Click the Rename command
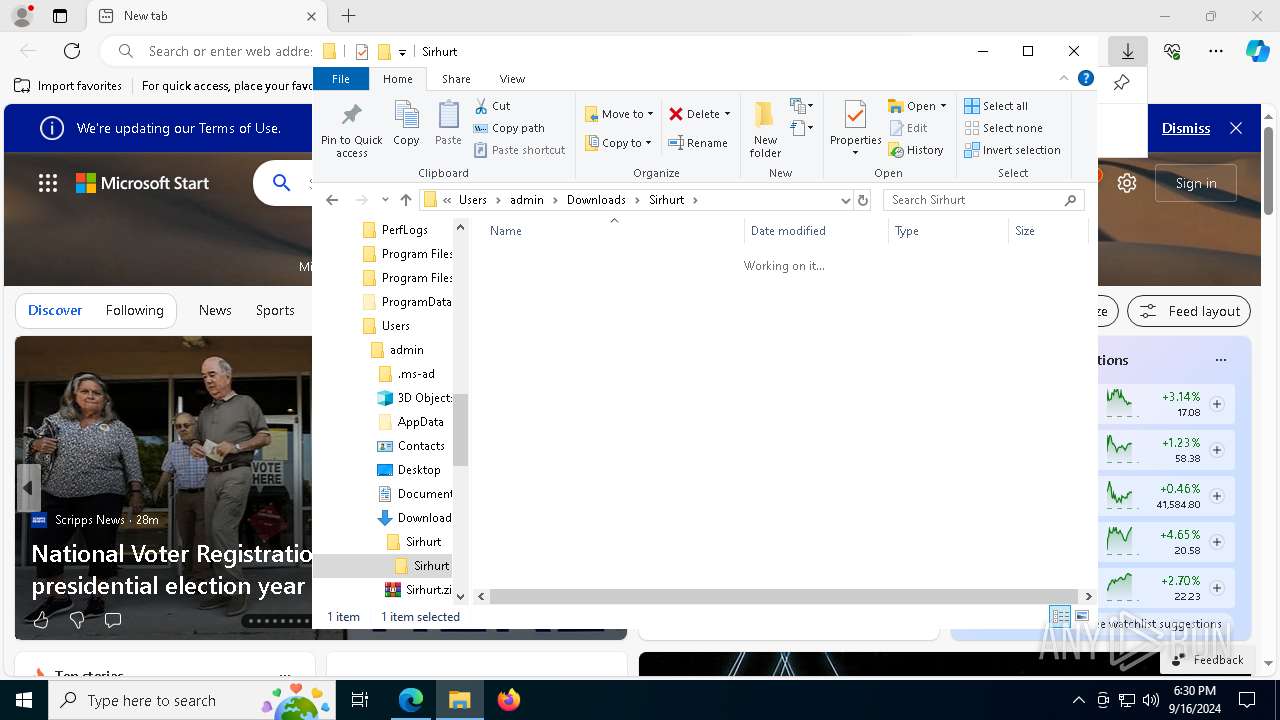The width and height of the screenshot is (1280, 720). (x=698, y=143)
